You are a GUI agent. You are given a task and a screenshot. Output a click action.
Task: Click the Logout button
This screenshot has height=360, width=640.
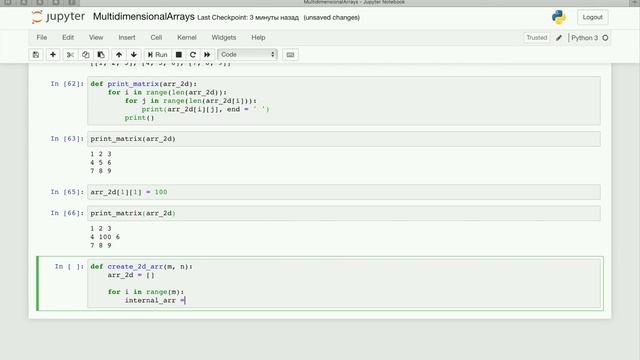[592, 17]
